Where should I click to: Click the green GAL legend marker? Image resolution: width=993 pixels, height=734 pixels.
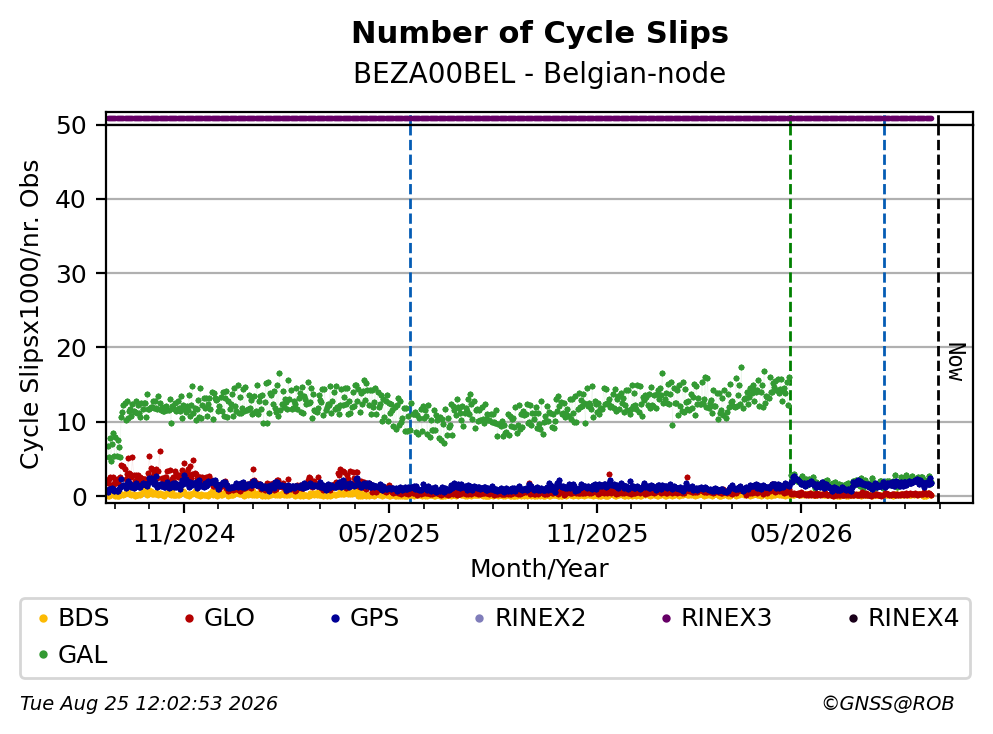tap(44, 655)
